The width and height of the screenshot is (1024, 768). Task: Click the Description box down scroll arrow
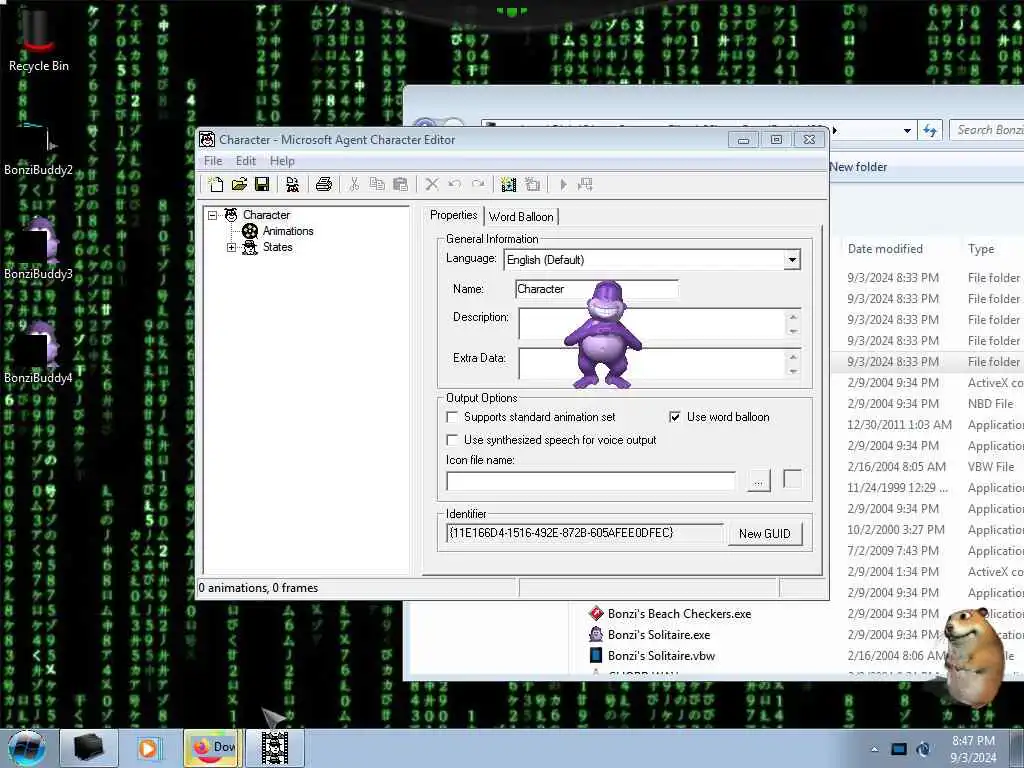coord(793,332)
